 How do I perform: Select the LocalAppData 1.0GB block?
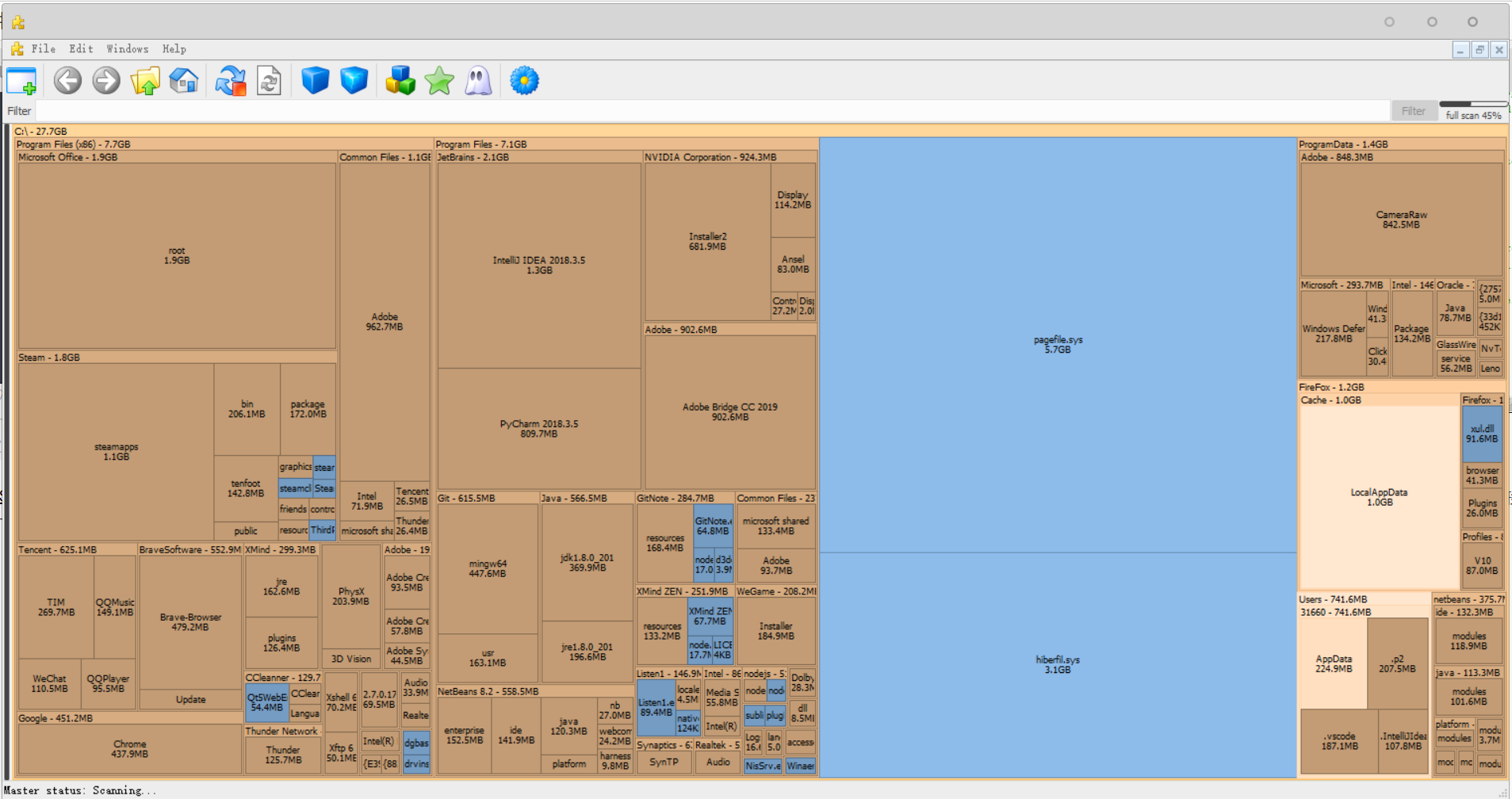point(1380,497)
